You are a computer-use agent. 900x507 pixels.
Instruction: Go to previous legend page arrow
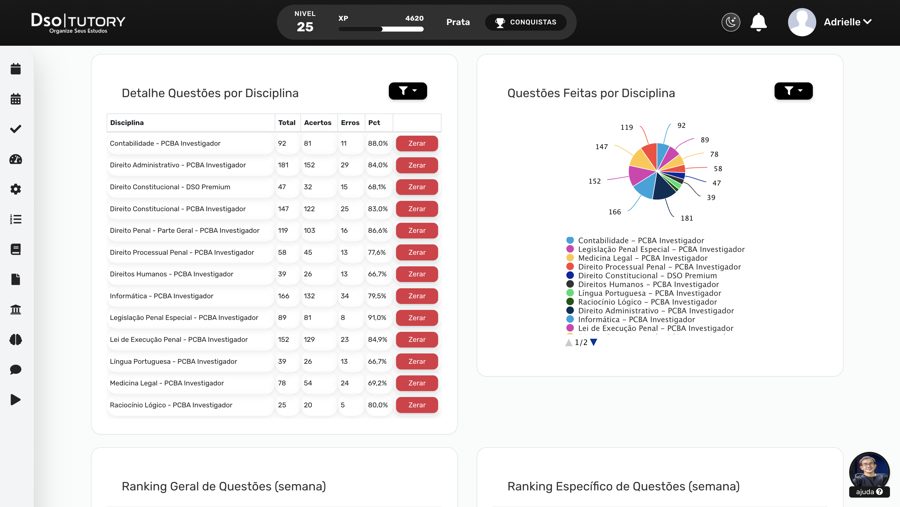tap(568, 342)
